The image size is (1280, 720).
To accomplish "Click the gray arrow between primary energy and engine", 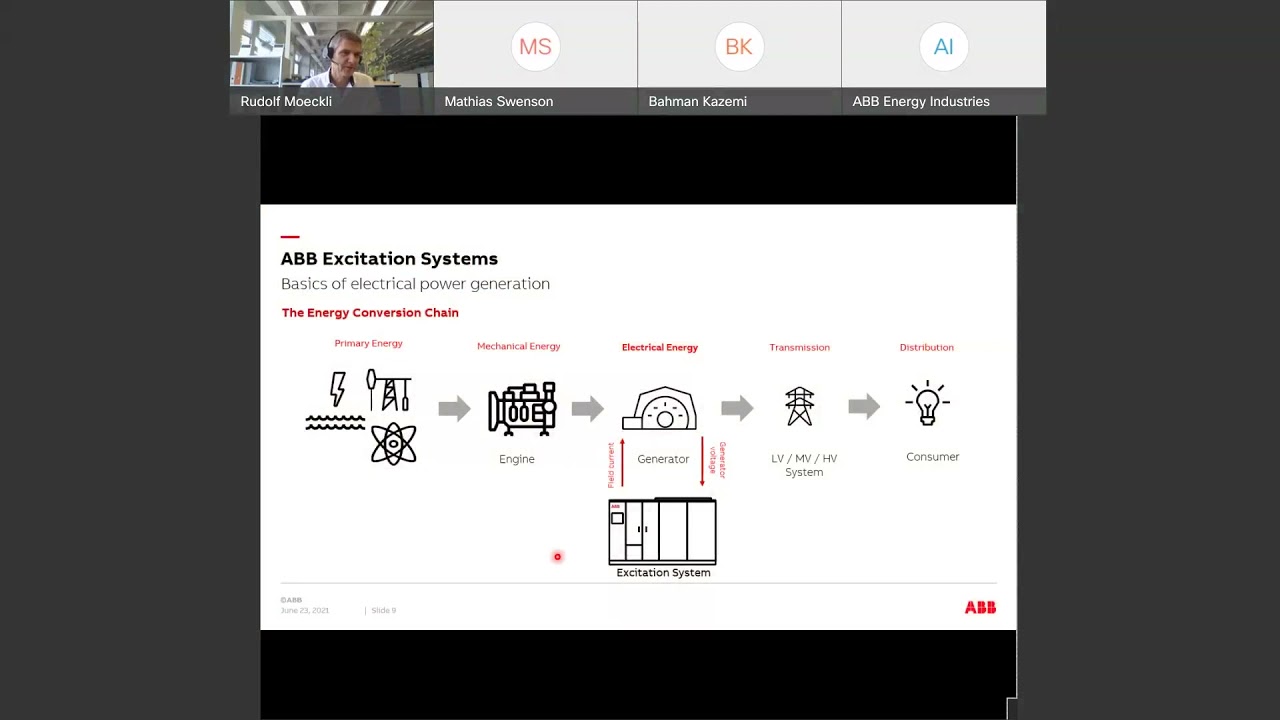I will tap(455, 408).
